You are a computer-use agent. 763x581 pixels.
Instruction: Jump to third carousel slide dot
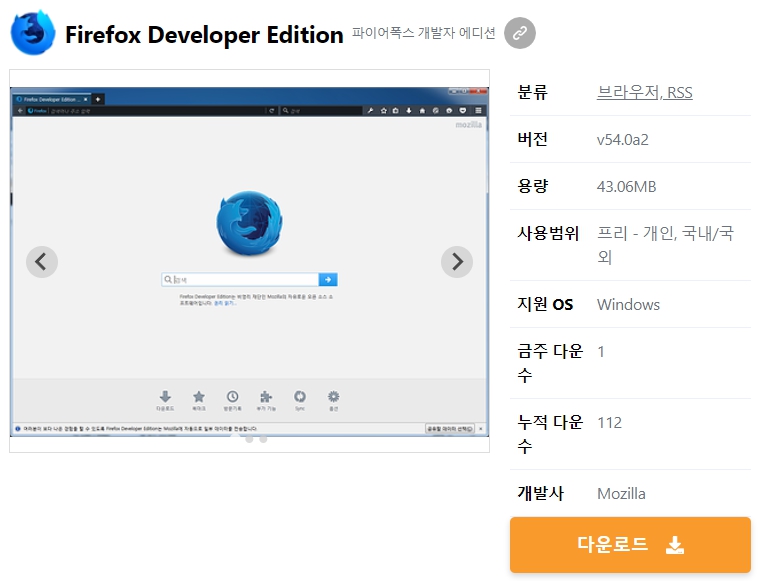click(263, 439)
